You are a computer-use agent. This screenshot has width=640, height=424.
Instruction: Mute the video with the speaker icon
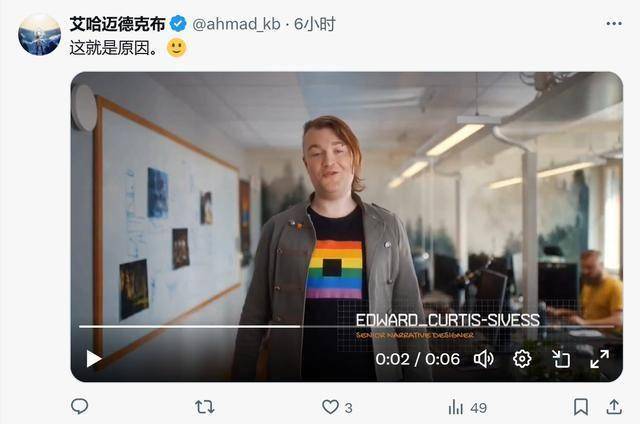484,359
